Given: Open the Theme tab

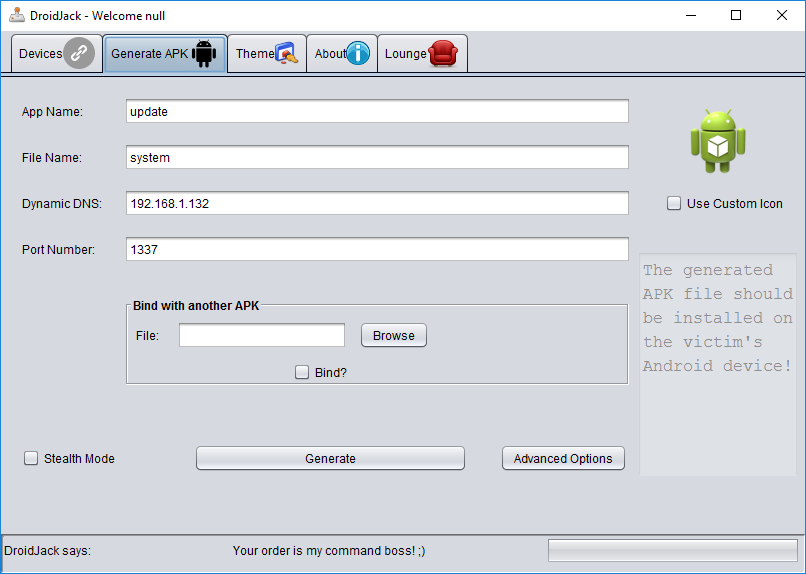Looking at the screenshot, I should coord(267,53).
